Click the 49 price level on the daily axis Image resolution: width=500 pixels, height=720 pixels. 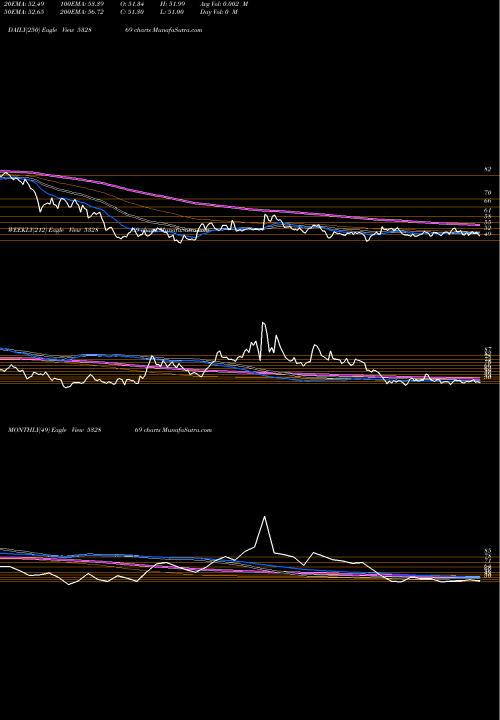coord(488,234)
